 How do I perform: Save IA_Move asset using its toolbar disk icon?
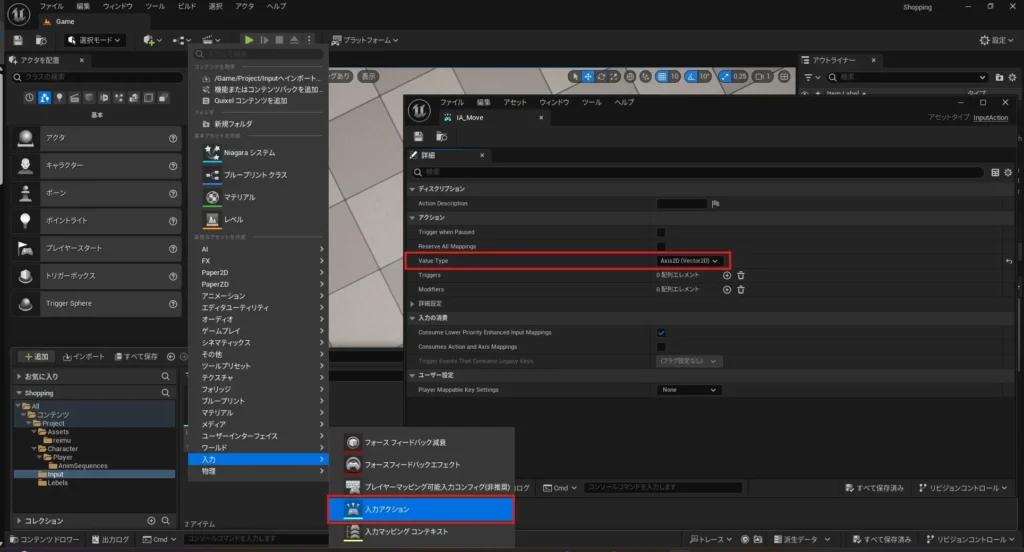[x=419, y=137]
